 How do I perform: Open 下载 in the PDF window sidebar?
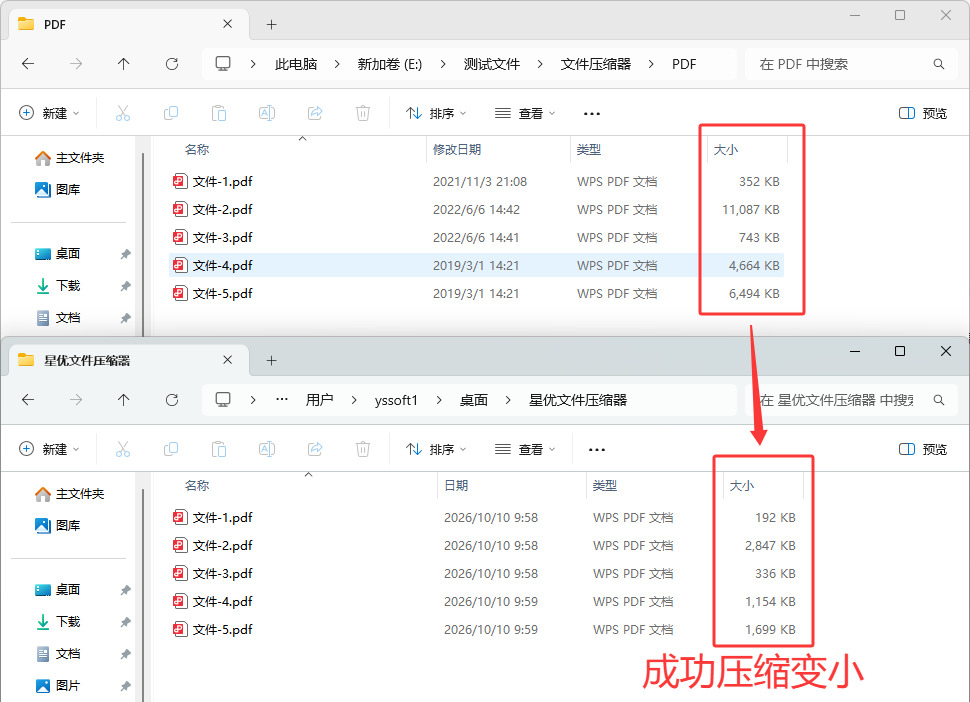pyautogui.click(x=67, y=285)
